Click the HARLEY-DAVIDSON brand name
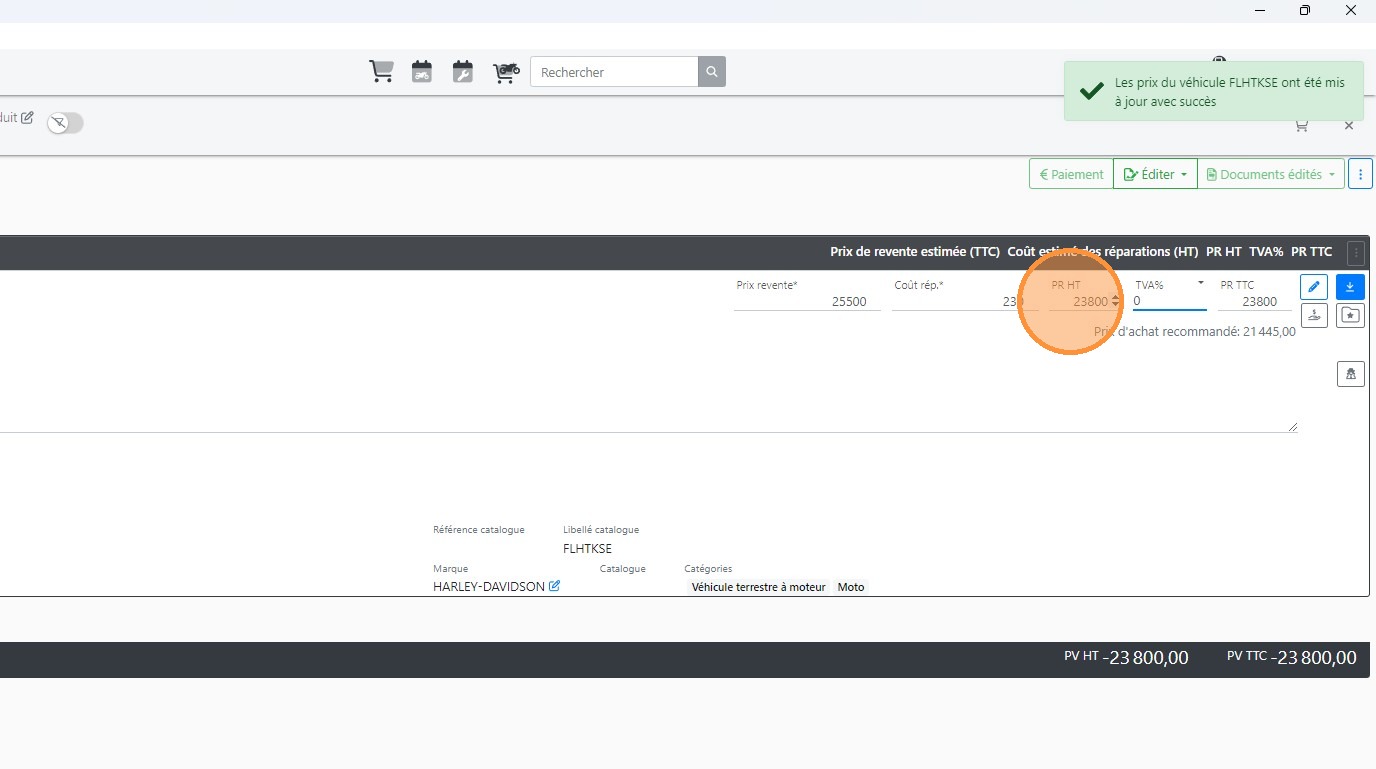 489,587
